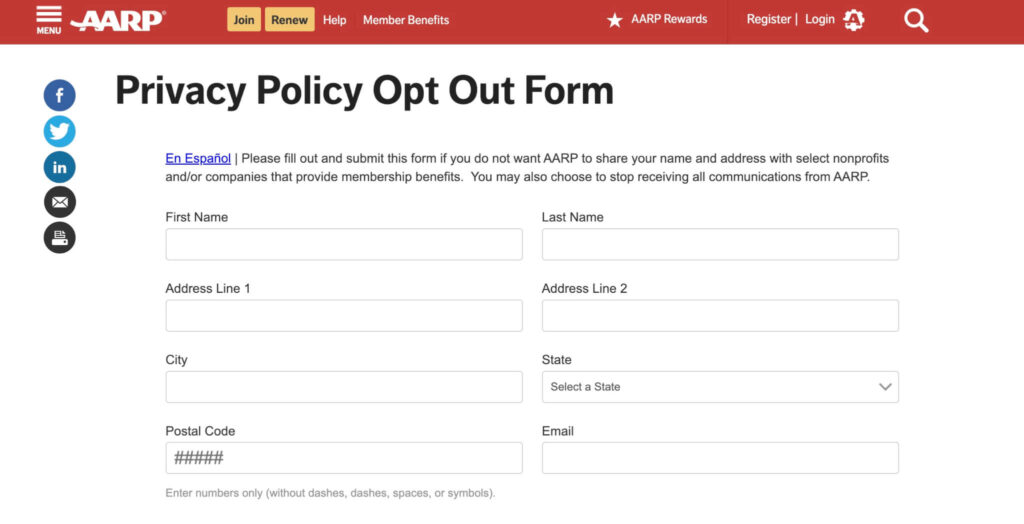Viewport: 1024px width, 524px height.
Task: Focus the First Name input field
Action: coord(343,245)
